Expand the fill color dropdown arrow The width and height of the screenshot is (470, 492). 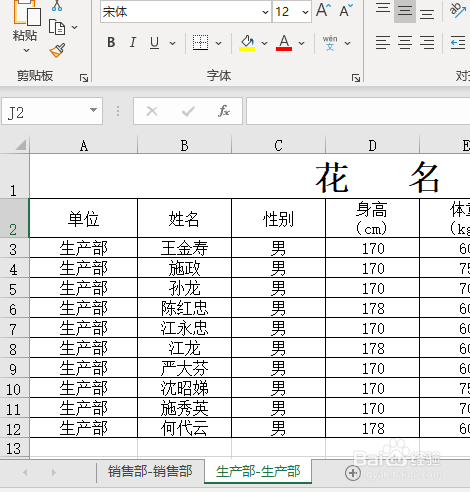coord(264,43)
